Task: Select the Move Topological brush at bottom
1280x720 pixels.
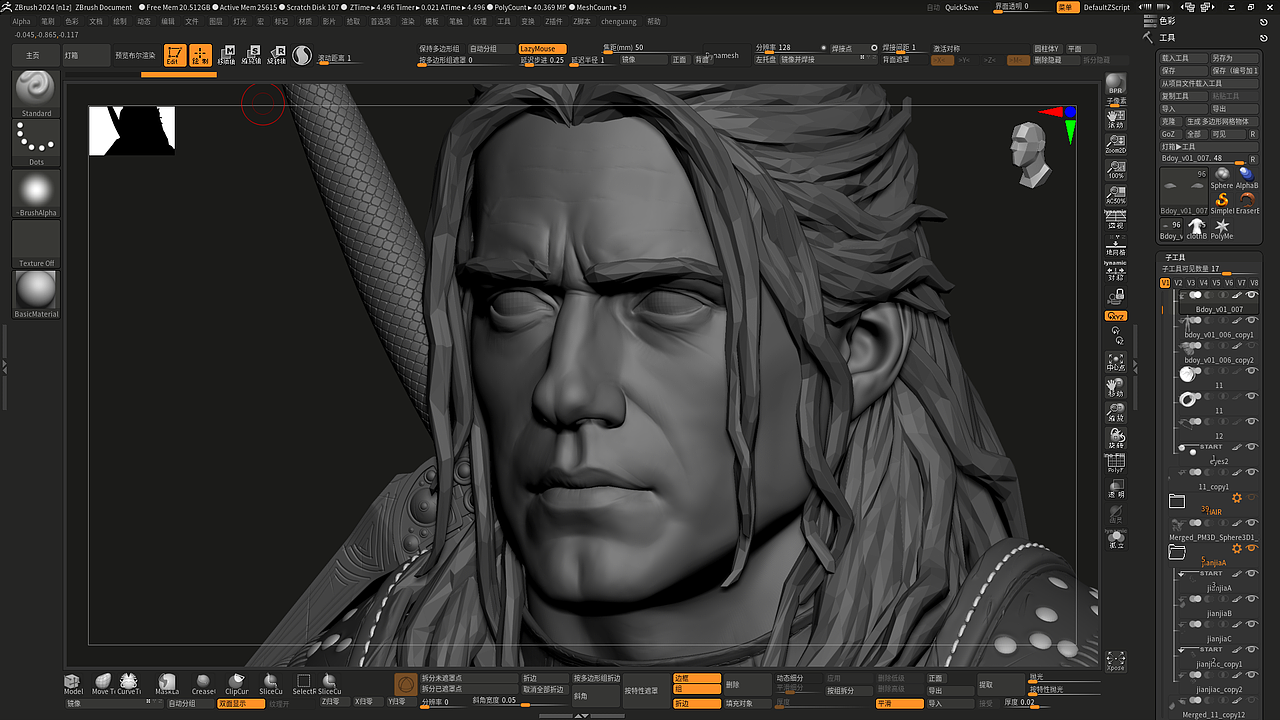Action: [103, 684]
